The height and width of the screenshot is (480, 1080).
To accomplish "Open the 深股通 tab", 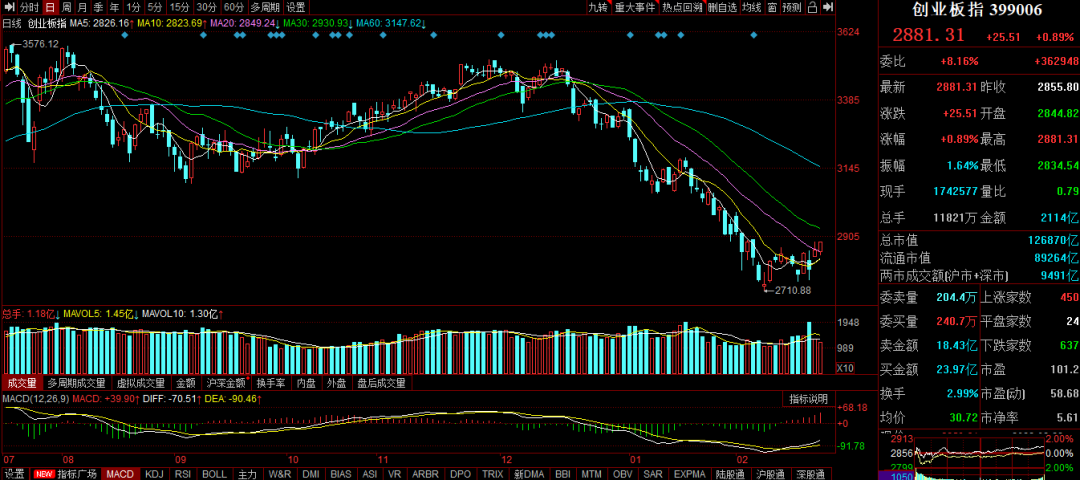I will click(x=809, y=474).
